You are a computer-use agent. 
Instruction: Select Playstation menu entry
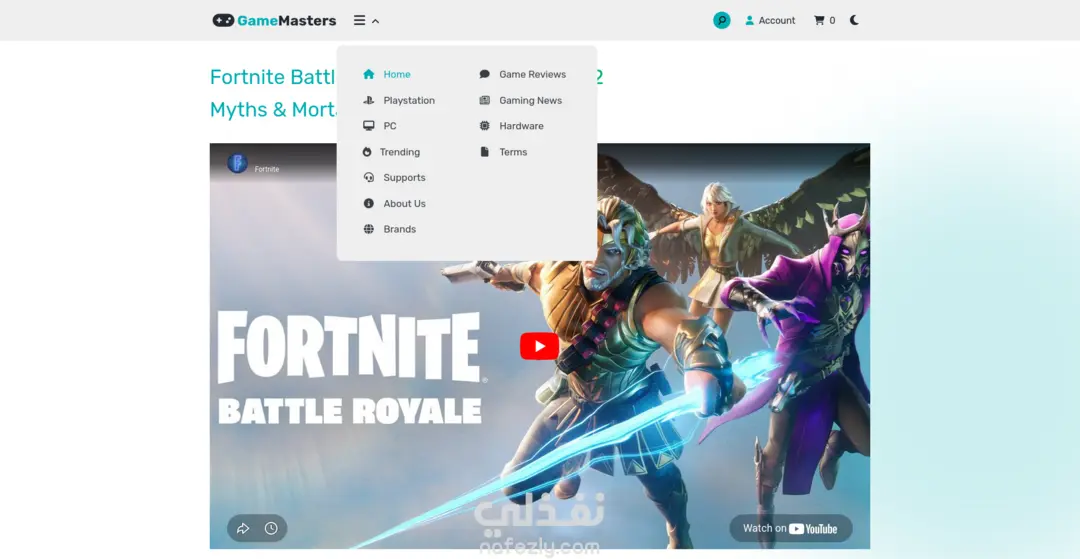click(x=409, y=101)
